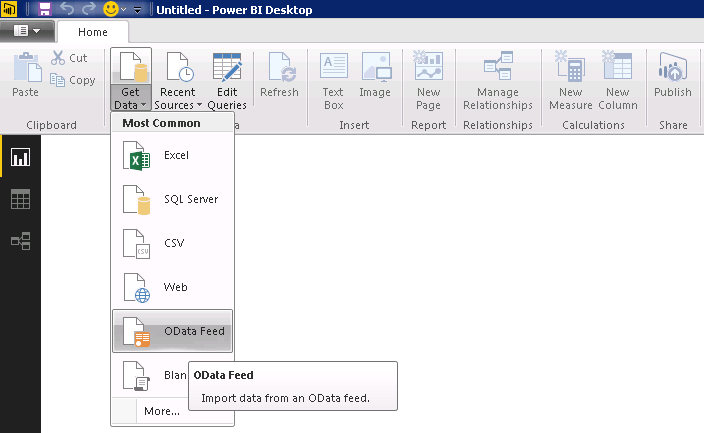Open Customize Quick Access Toolbar dropdown
This screenshot has width=704, height=433.
[x=138, y=9]
